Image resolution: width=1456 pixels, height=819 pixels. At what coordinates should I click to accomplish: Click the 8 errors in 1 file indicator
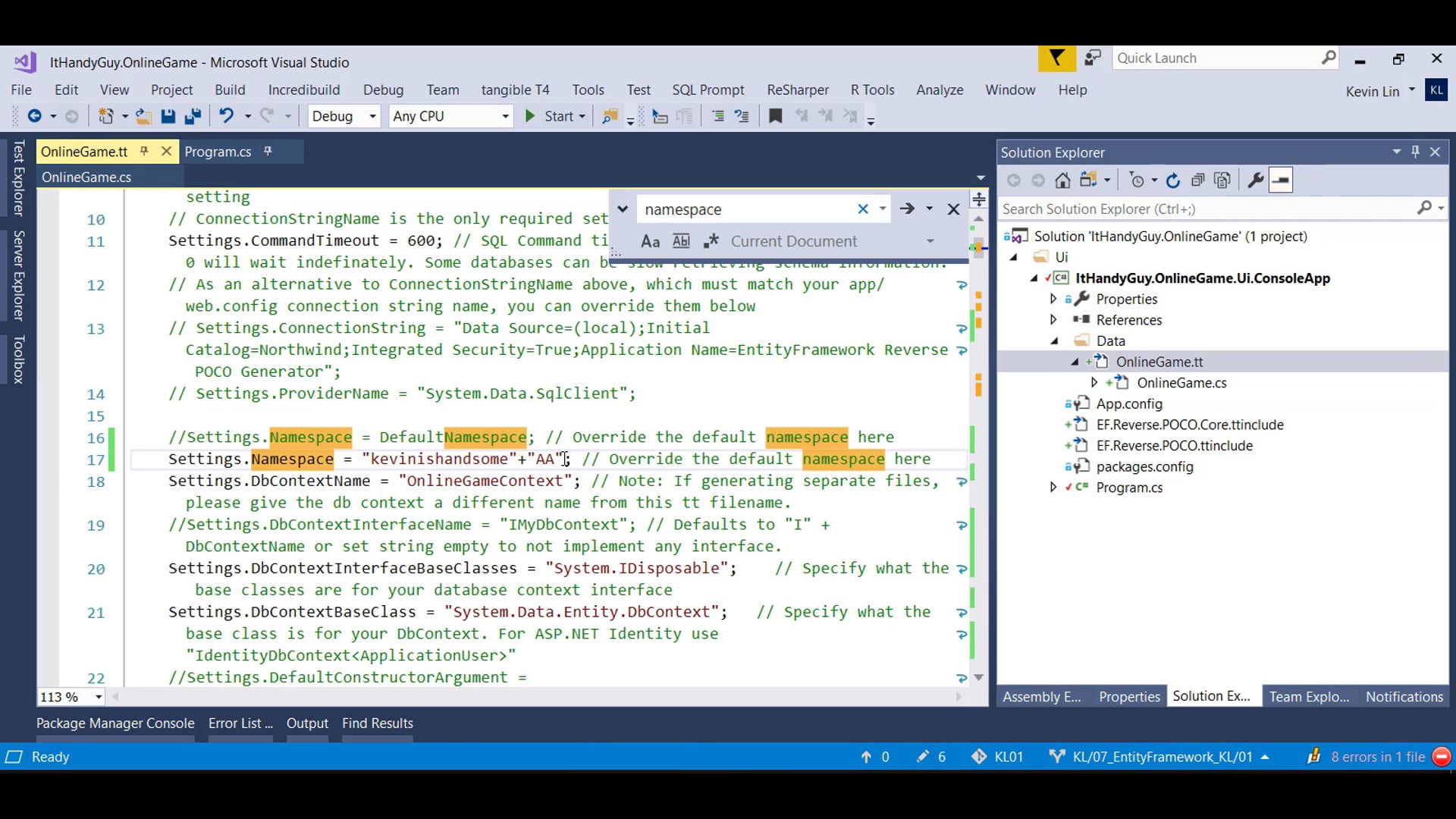click(x=1377, y=757)
